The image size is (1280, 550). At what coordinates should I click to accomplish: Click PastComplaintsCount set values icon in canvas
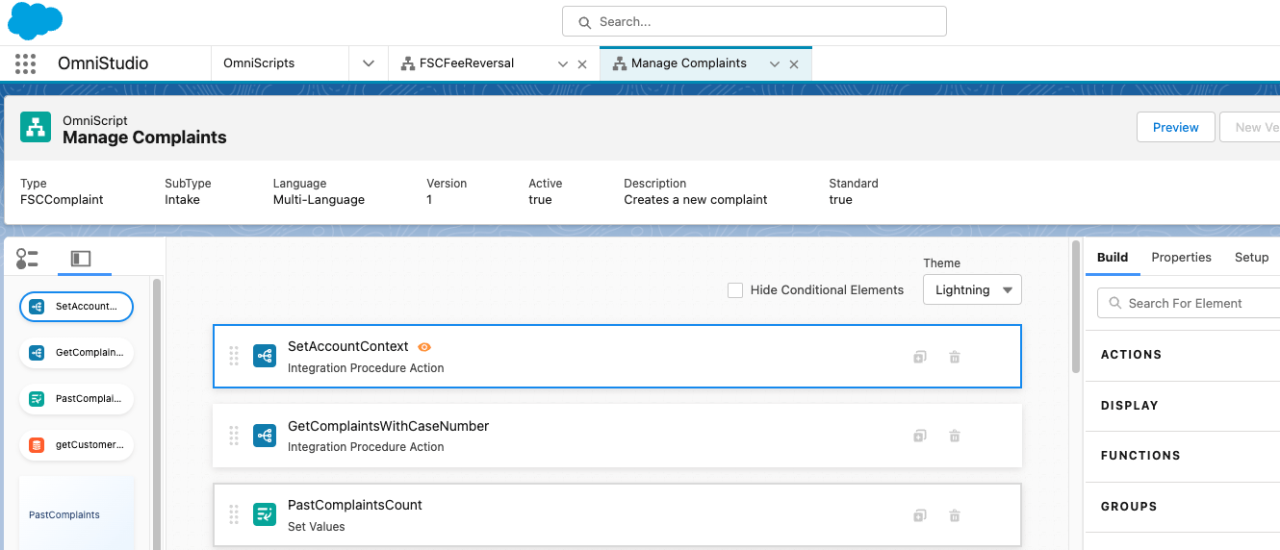pyautogui.click(x=265, y=515)
